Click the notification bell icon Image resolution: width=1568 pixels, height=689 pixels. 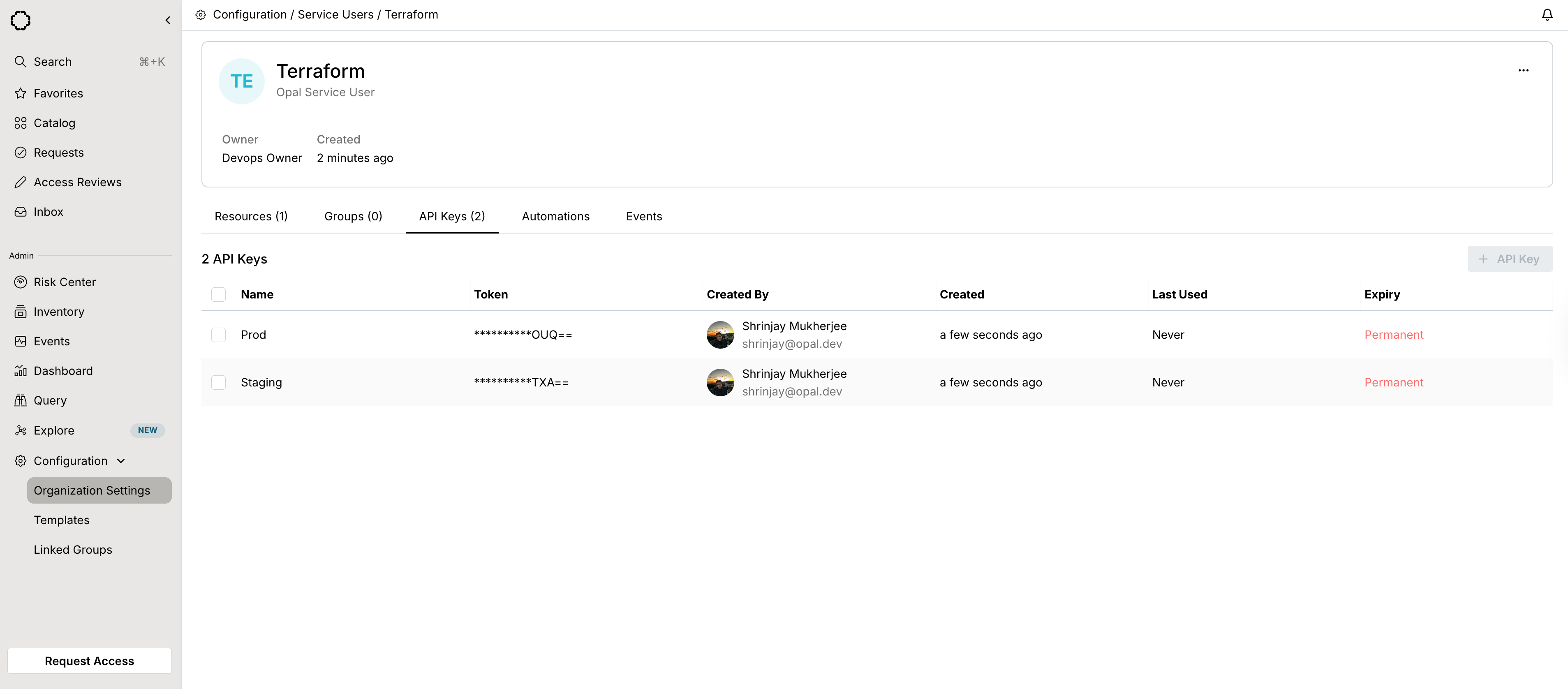1547,15
